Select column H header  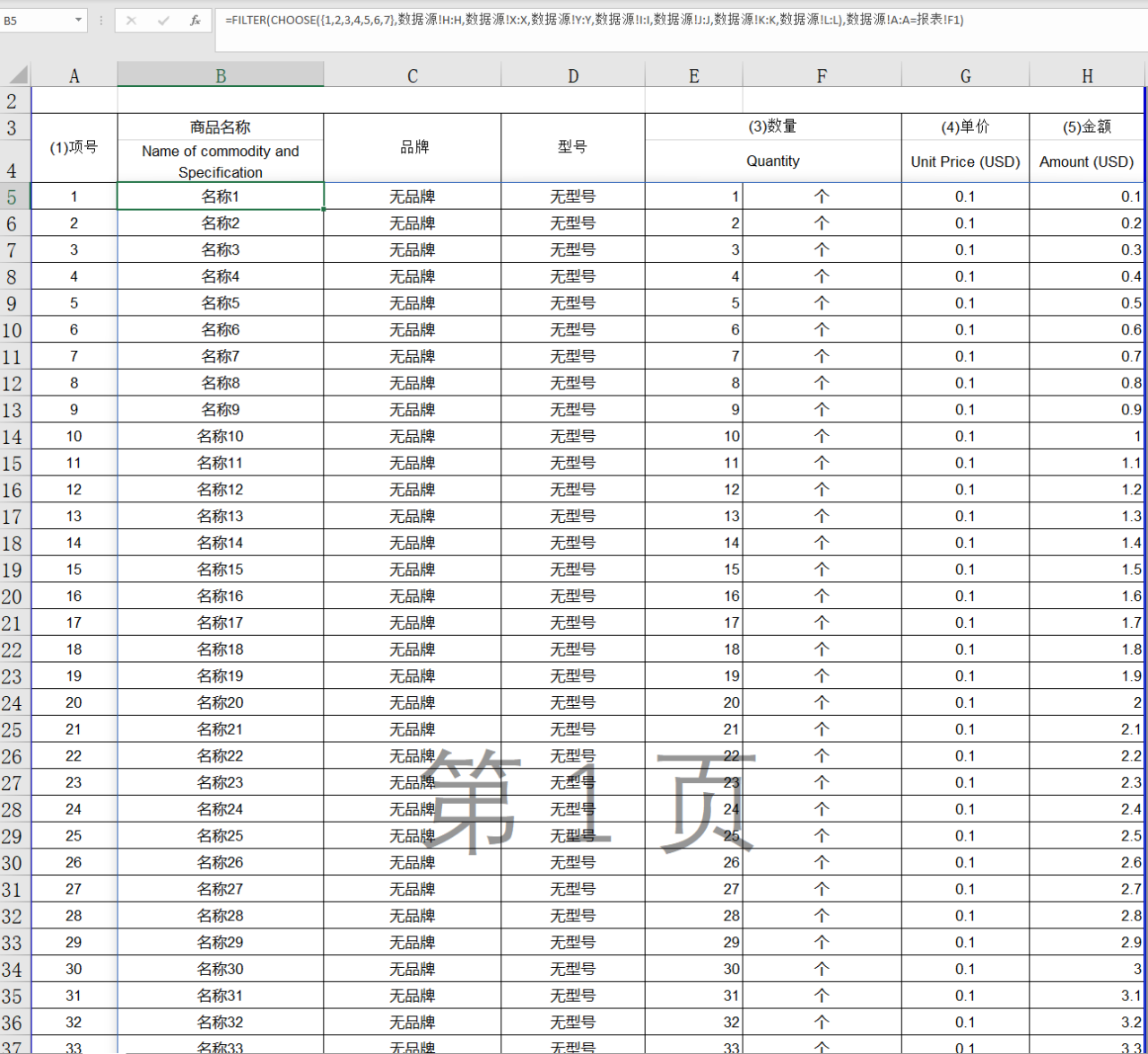tap(1087, 75)
